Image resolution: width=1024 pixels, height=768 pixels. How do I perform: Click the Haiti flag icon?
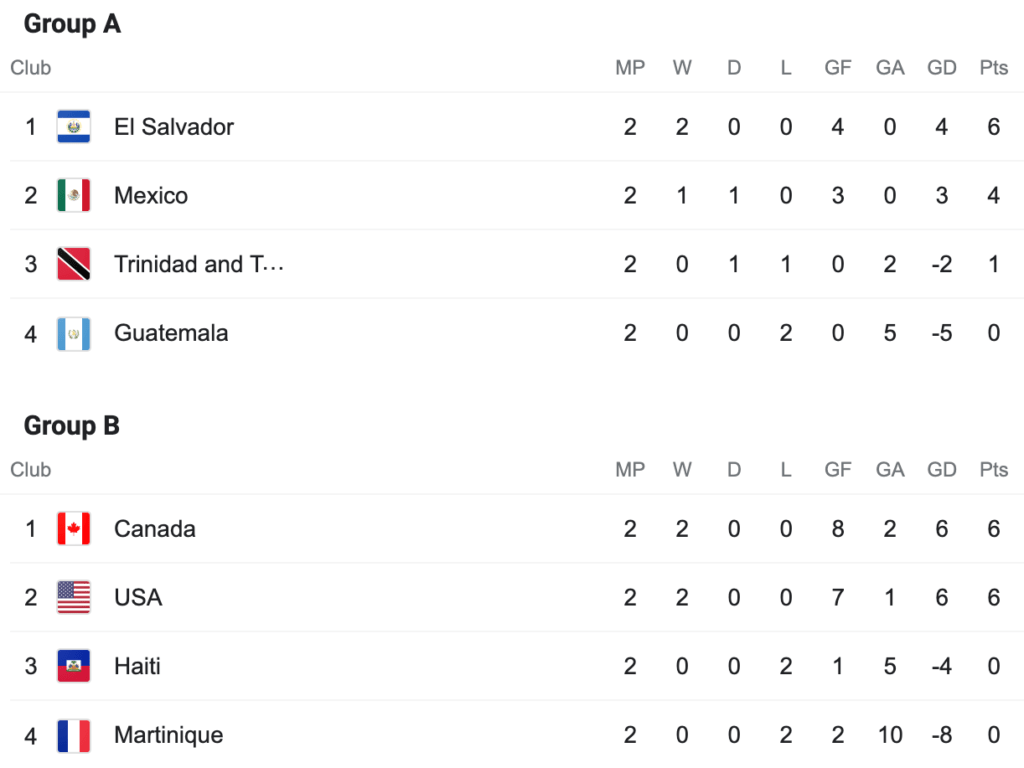[74, 667]
